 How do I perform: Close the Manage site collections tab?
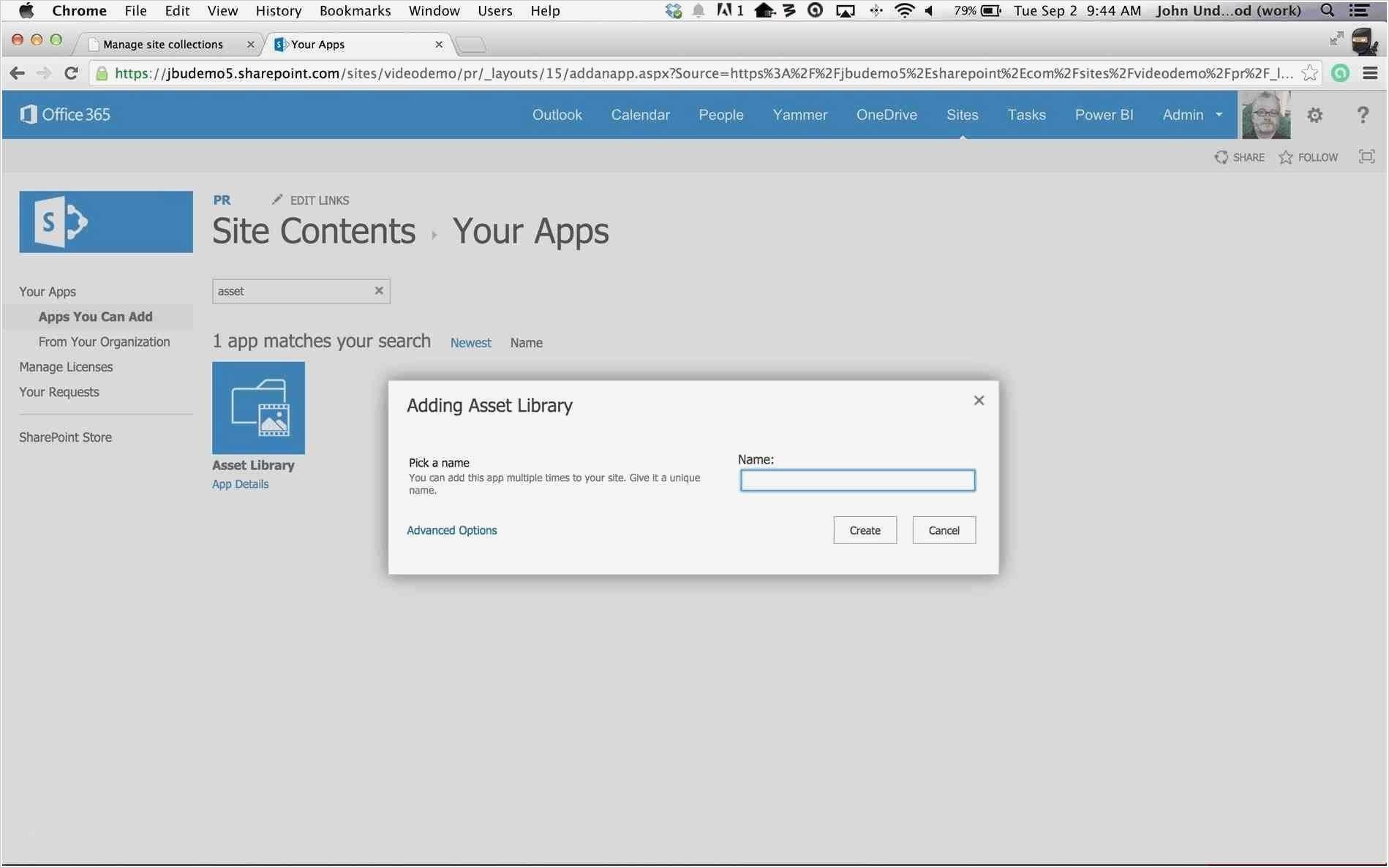pos(250,44)
